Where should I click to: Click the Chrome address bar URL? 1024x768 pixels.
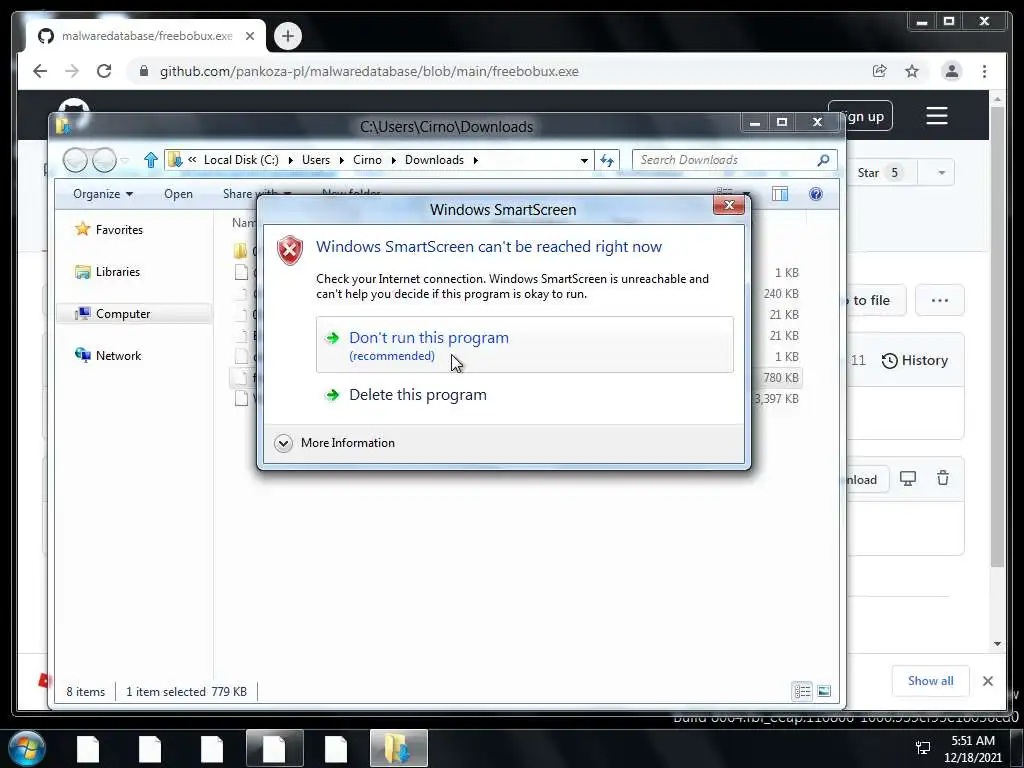click(369, 71)
